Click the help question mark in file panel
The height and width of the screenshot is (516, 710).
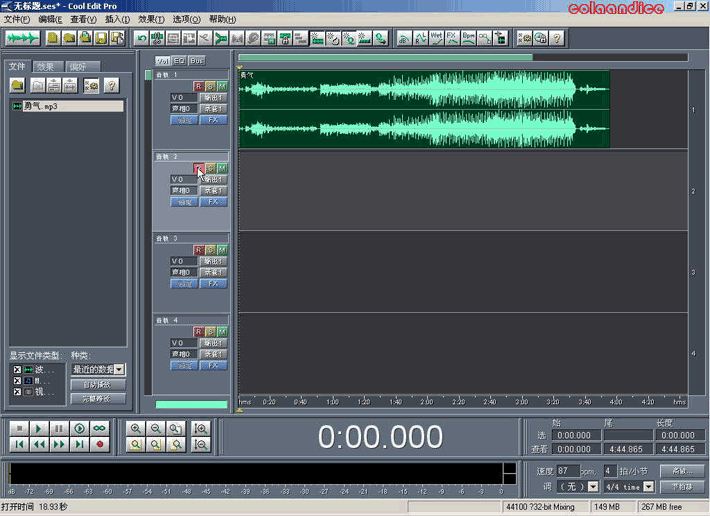point(112,86)
